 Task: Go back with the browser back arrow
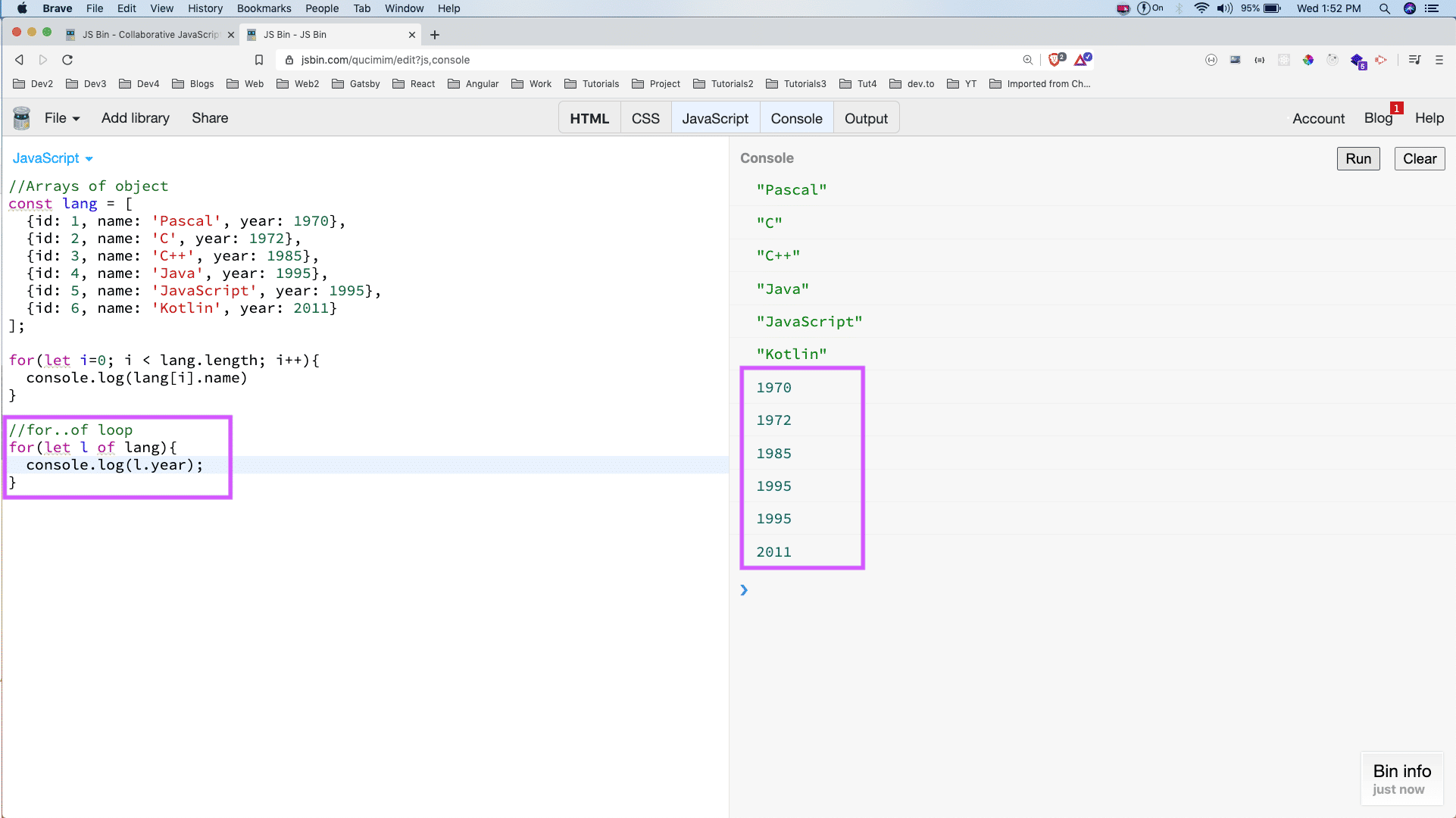pos(20,60)
